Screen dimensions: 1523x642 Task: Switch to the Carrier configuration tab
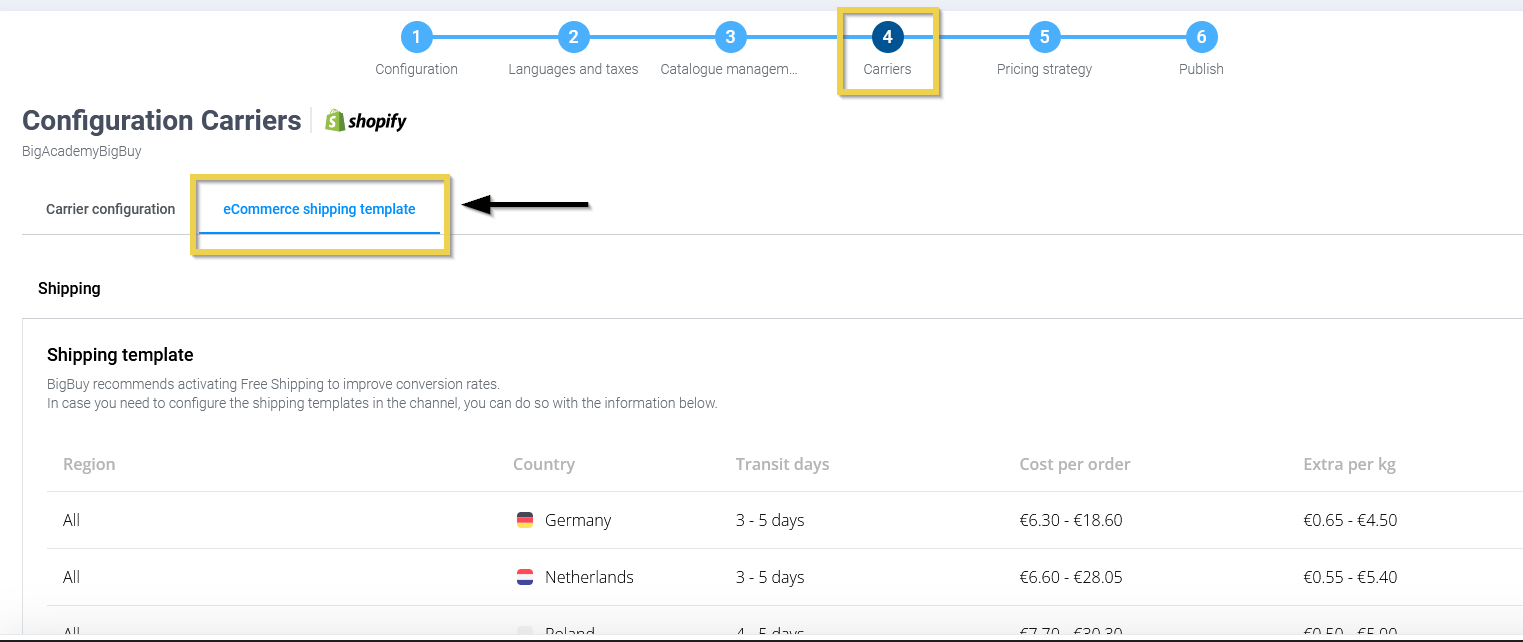[110, 209]
